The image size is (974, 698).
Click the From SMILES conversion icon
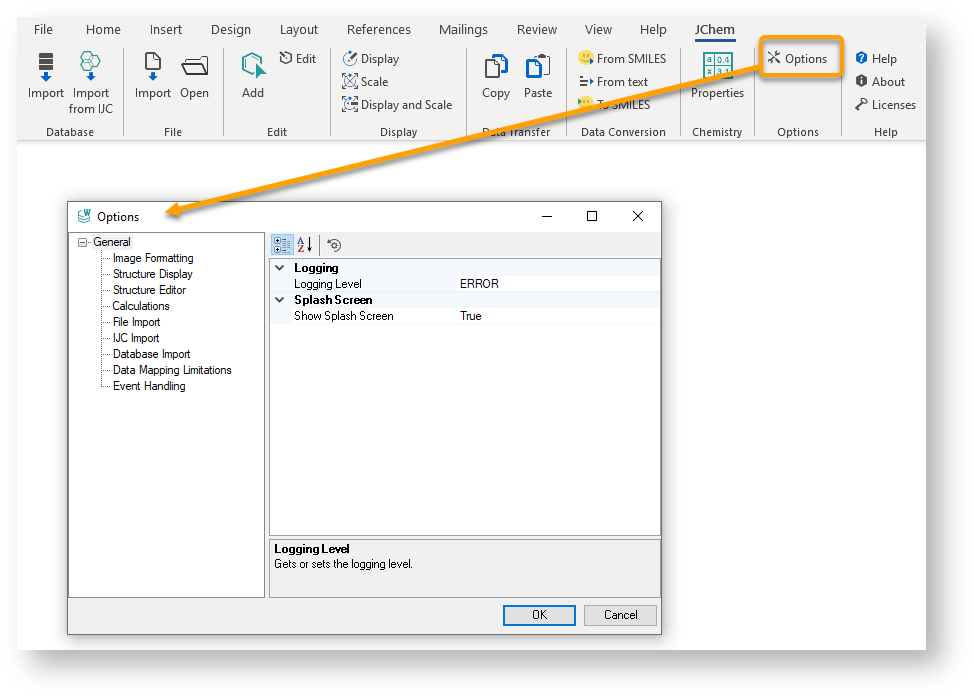[x=586, y=58]
